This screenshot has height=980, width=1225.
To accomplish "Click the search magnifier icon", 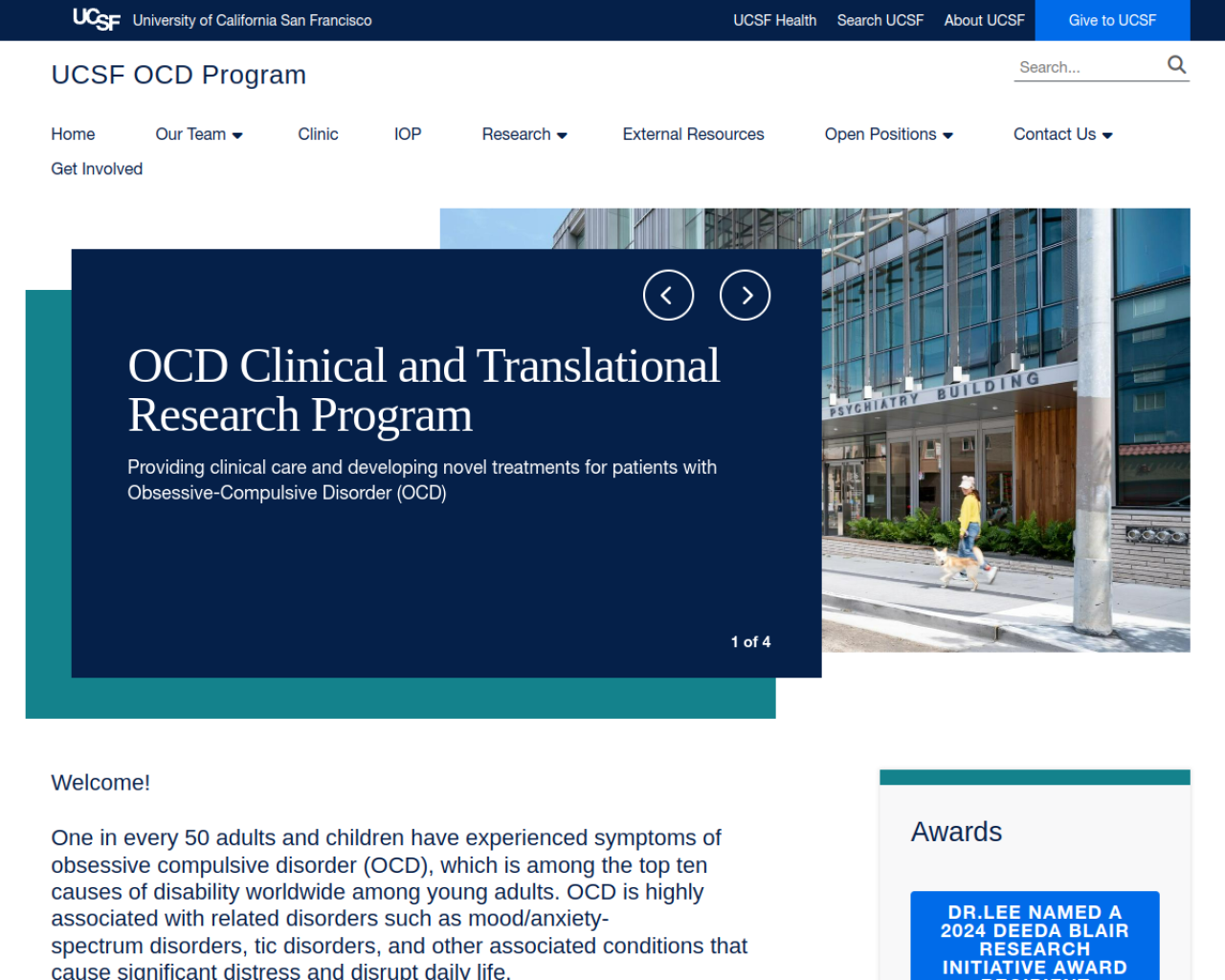I will [x=1176, y=65].
